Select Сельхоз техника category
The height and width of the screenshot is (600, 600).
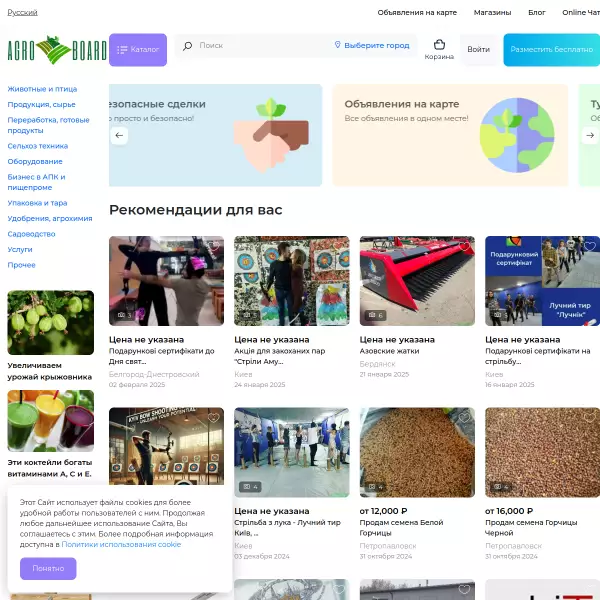(38, 146)
